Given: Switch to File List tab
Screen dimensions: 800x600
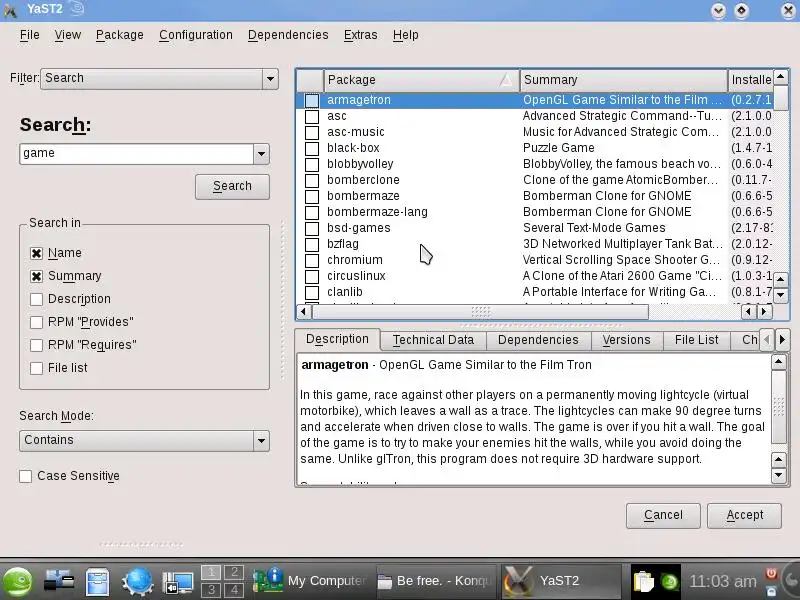Looking at the screenshot, I should [x=696, y=340].
